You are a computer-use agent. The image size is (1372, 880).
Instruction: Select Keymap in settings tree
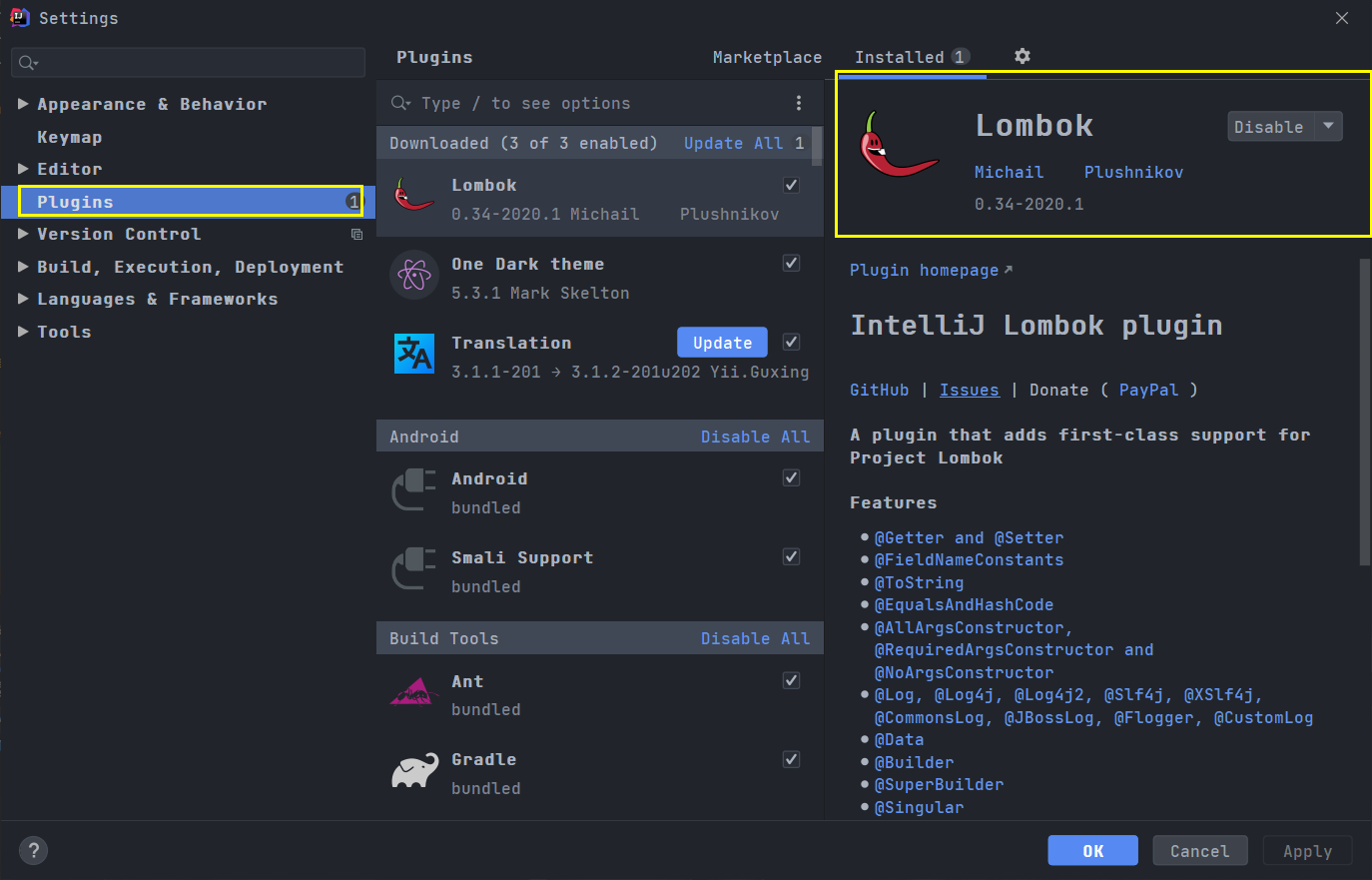coord(70,137)
